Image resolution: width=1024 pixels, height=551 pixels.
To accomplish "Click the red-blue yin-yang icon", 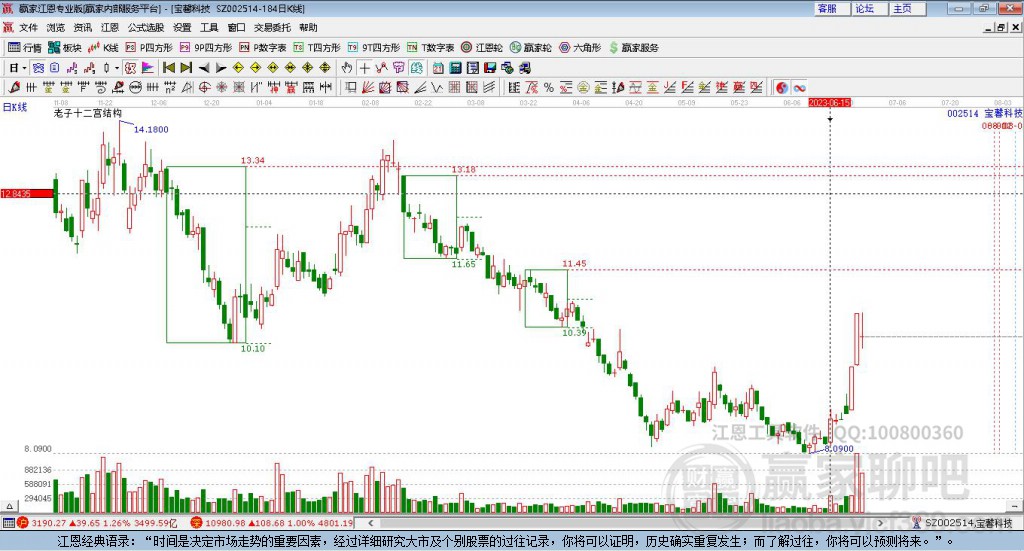I will [782, 87].
